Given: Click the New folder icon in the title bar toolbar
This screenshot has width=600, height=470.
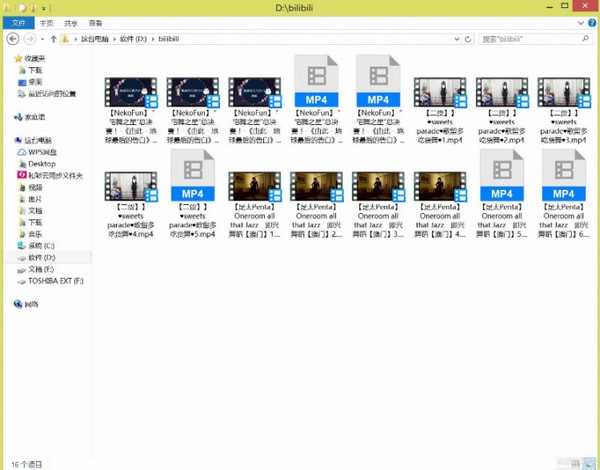Looking at the screenshot, I should pyautogui.click(x=33, y=7).
